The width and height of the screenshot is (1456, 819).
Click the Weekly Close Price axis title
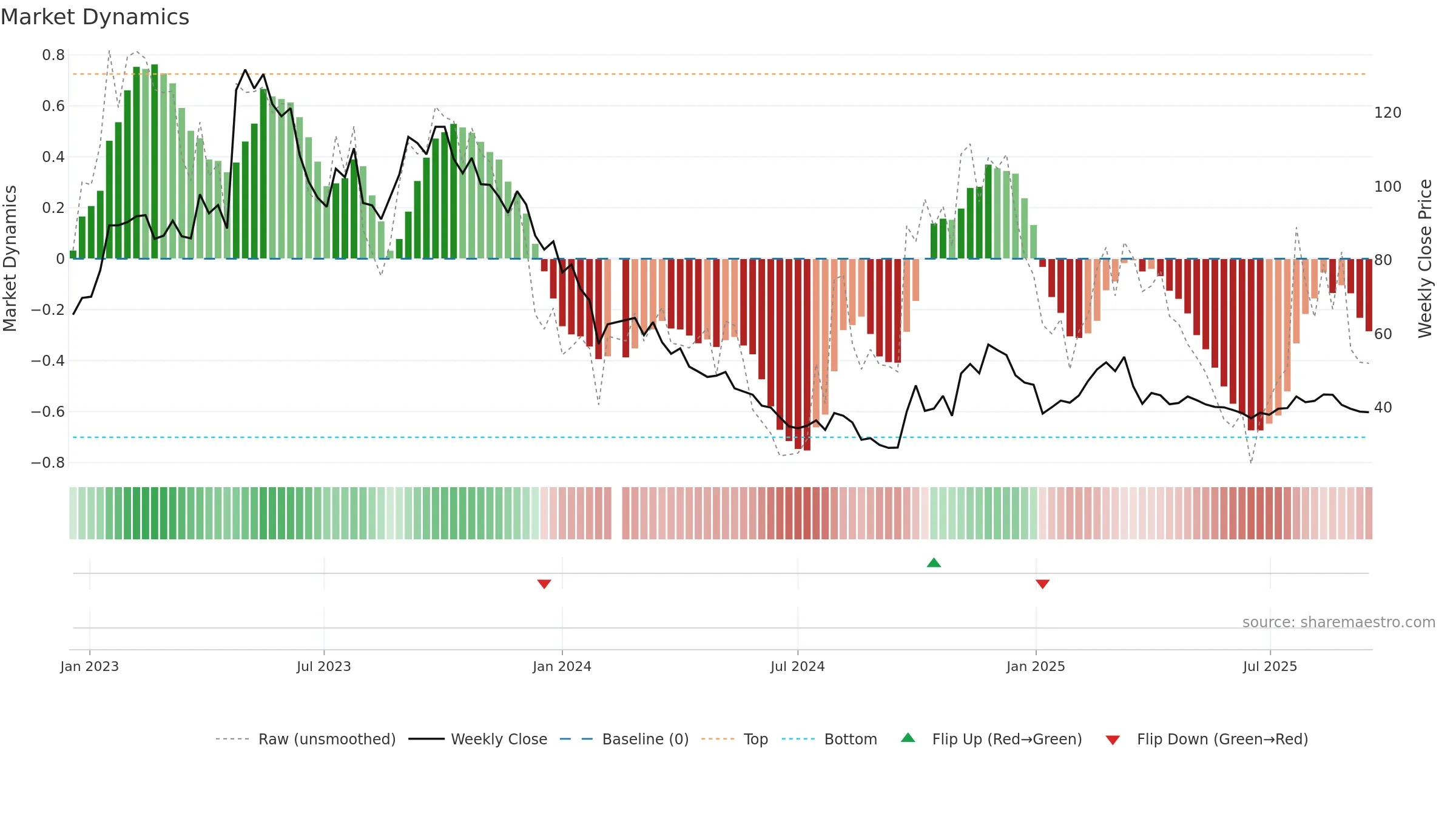(1425, 258)
